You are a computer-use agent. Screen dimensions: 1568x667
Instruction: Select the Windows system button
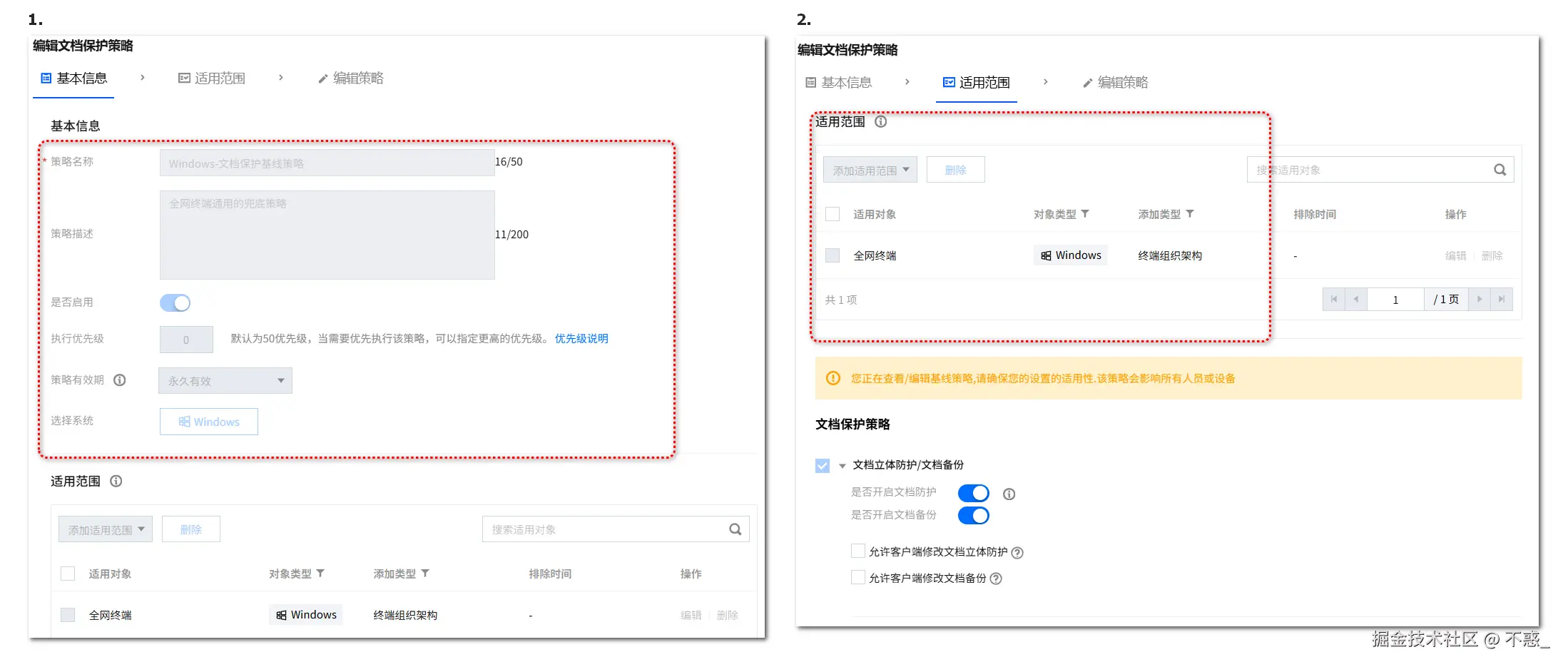point(209,422)
